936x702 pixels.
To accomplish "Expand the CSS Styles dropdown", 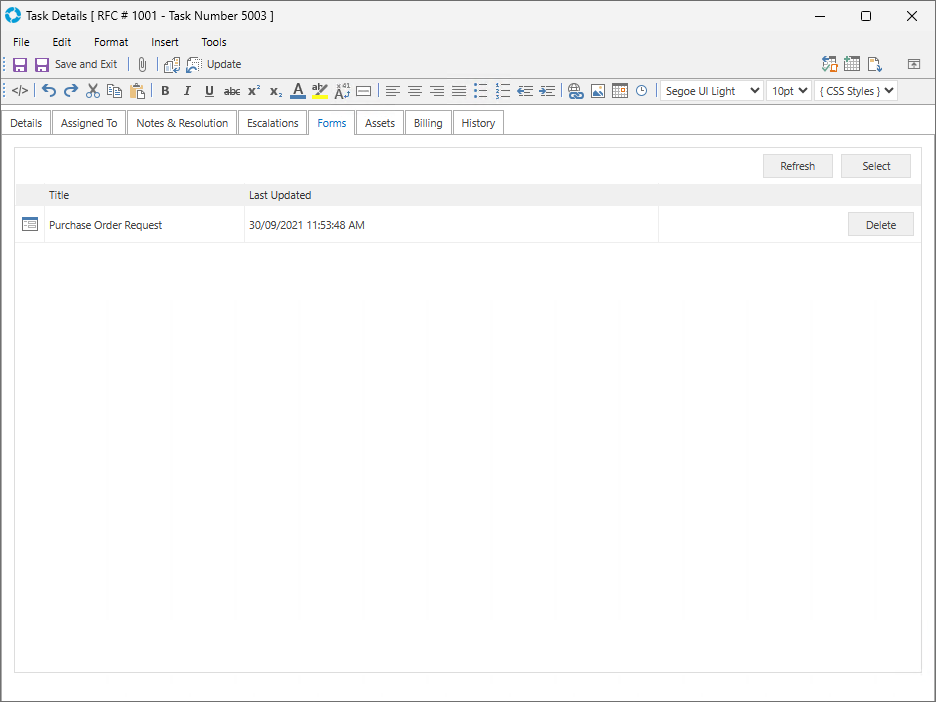I will tap(855, 91).
